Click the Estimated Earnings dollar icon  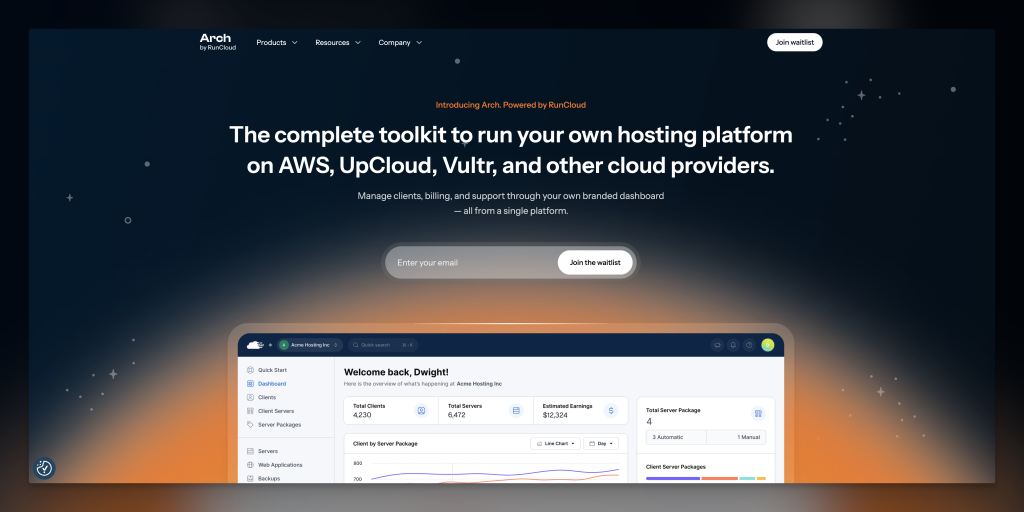[x=611, y=410]
